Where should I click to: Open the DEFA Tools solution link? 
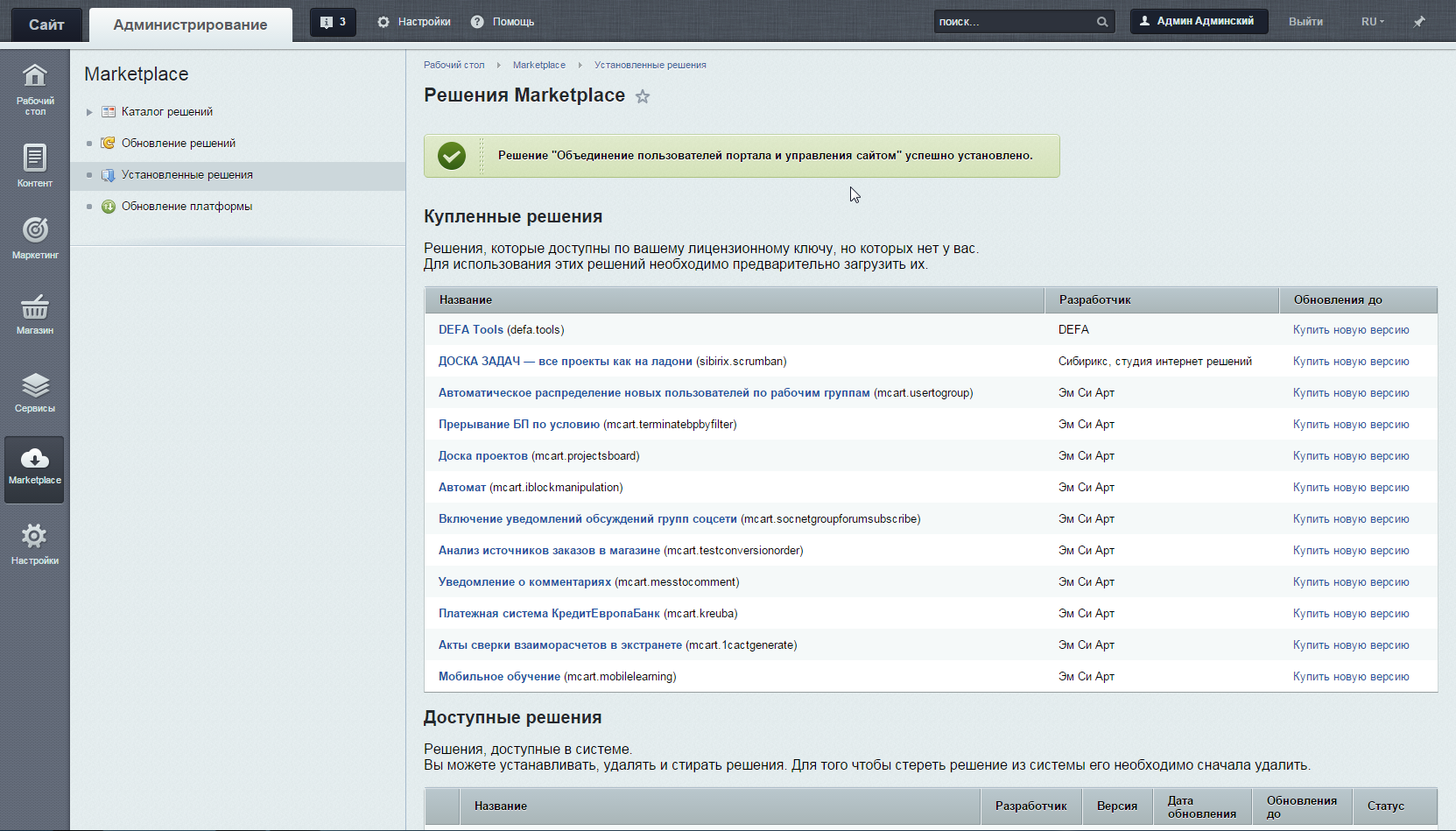[x=471, y=330]
